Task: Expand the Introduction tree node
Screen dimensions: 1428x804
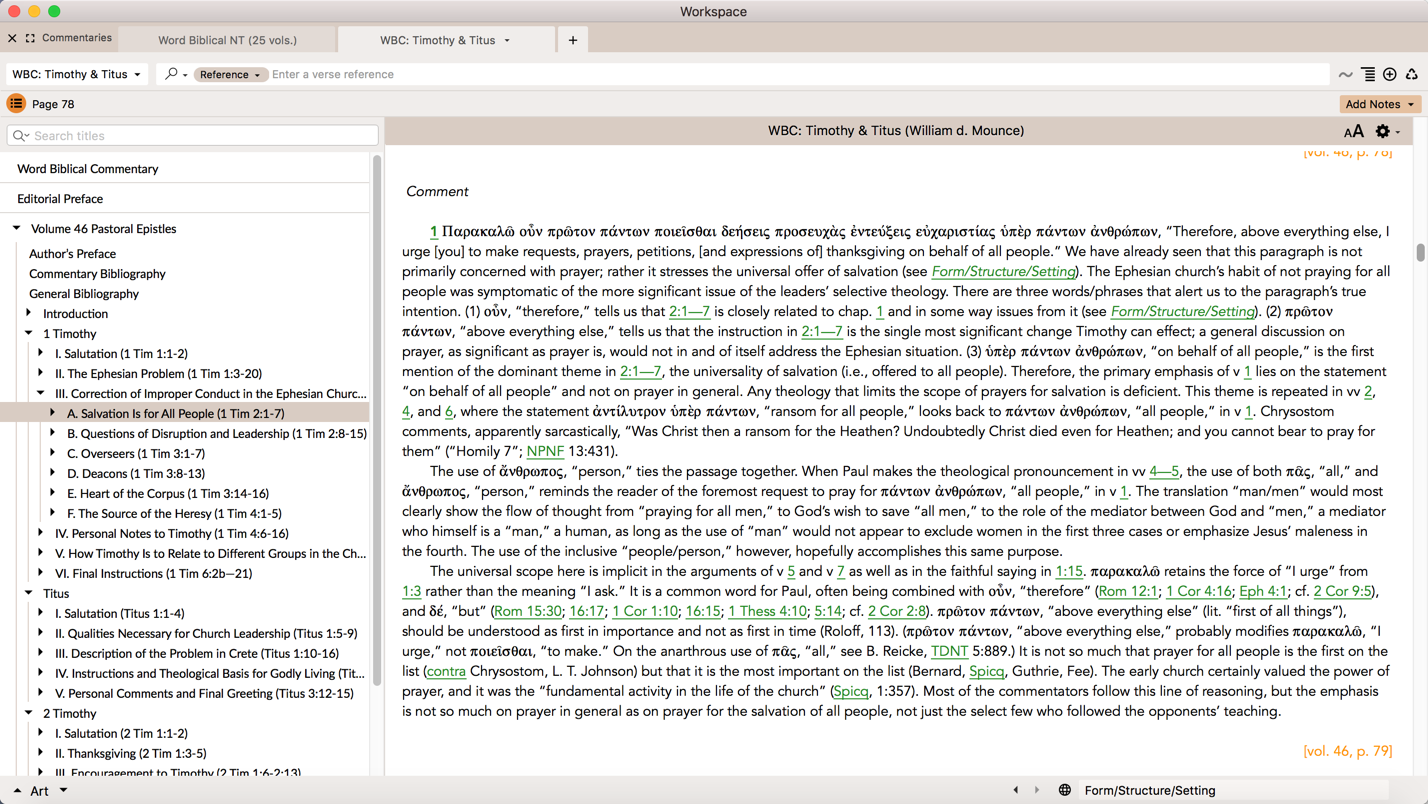Action: [x=29, y=313]
